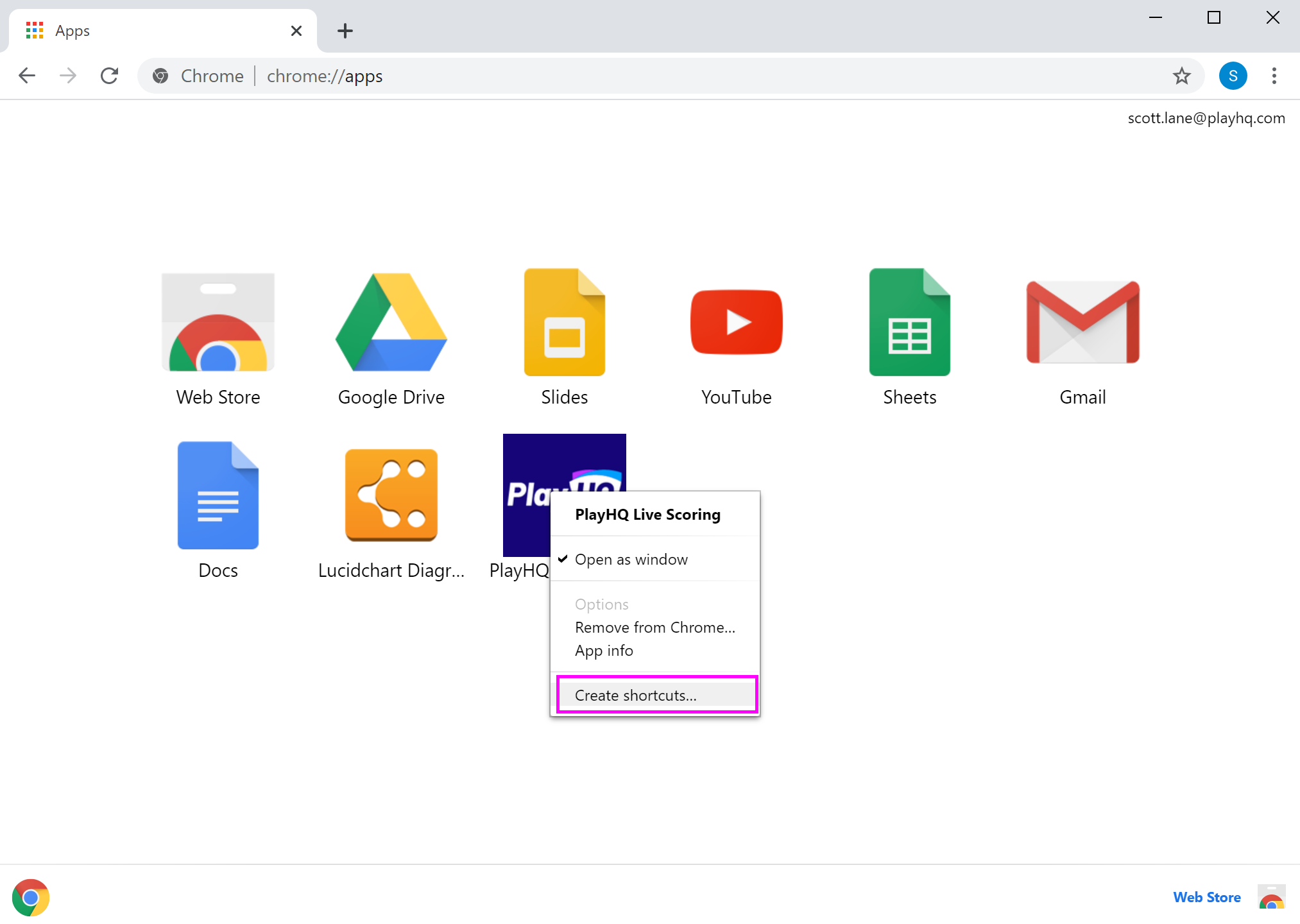The height and width of the screenshot is (924, 1300).
Task: Launch the YouTube app
Action: point(736,323)
